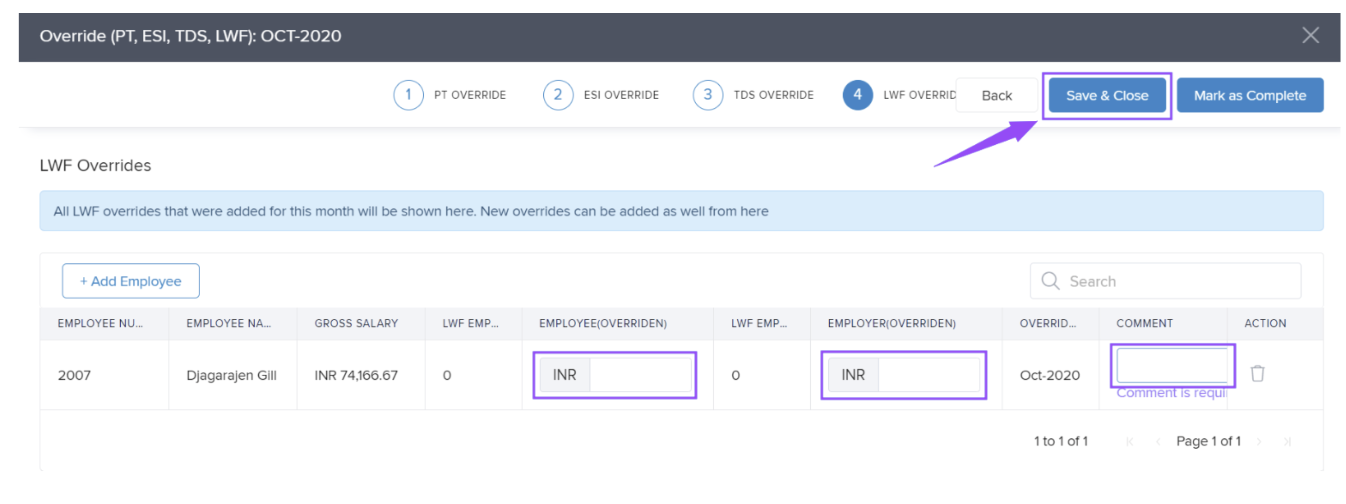Screen dimensions: 1346x504
Task: Jump to the last page arrow
Action: point(1287,441)
